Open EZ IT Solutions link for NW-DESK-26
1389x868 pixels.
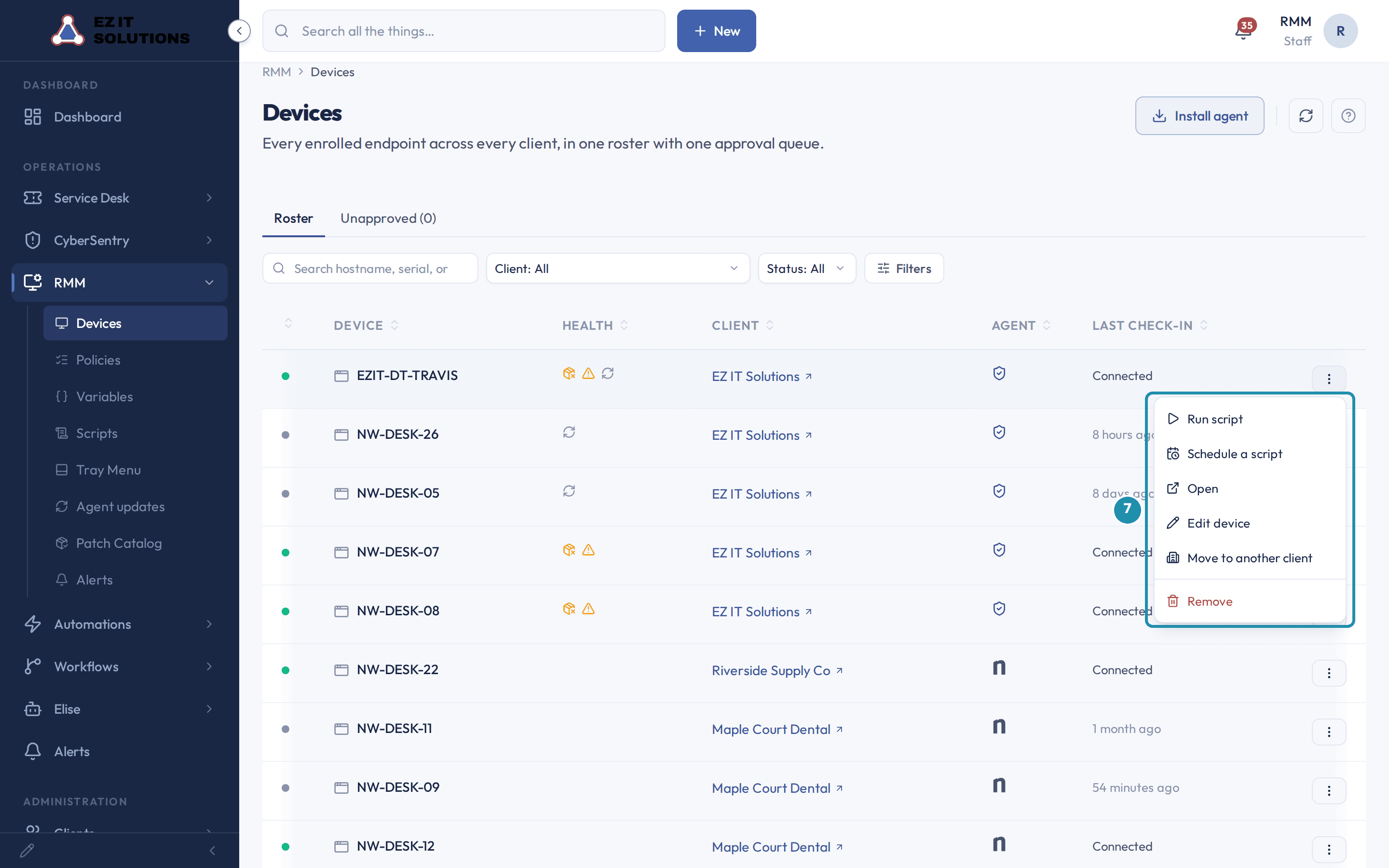tap(762, 435)
